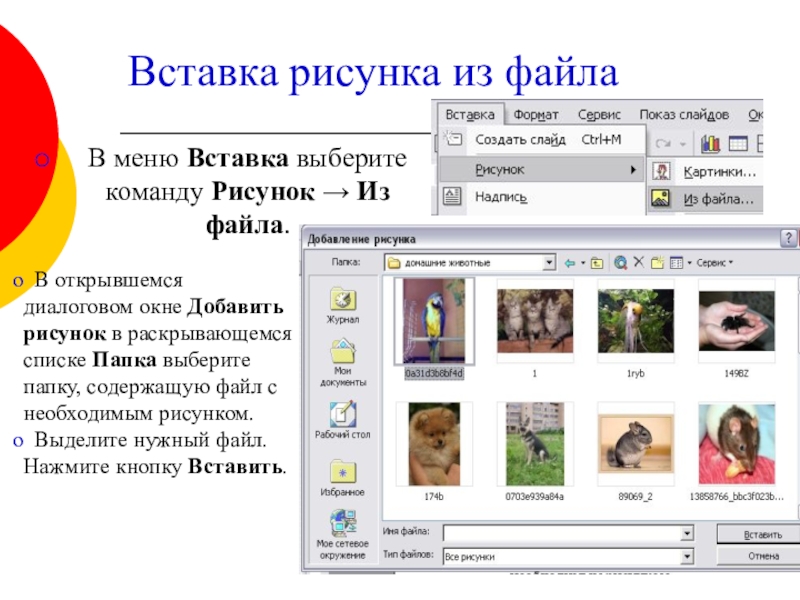This screenshot has width=800, height=600.
Task: Open Журнал in the places bar
Action: pos(342,306)
